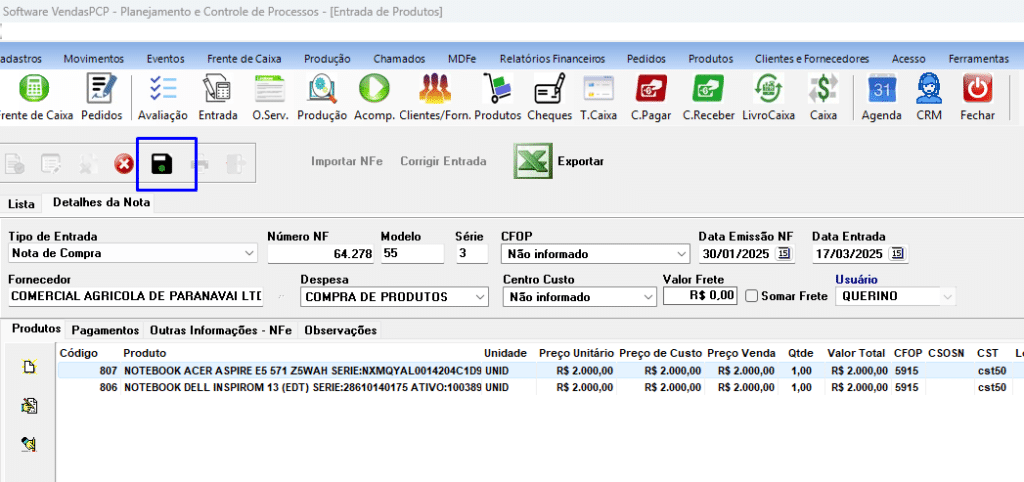Open the CRM toolbar icon
The height and width of the screenshot is (482, 1024).
click(929, 97)
